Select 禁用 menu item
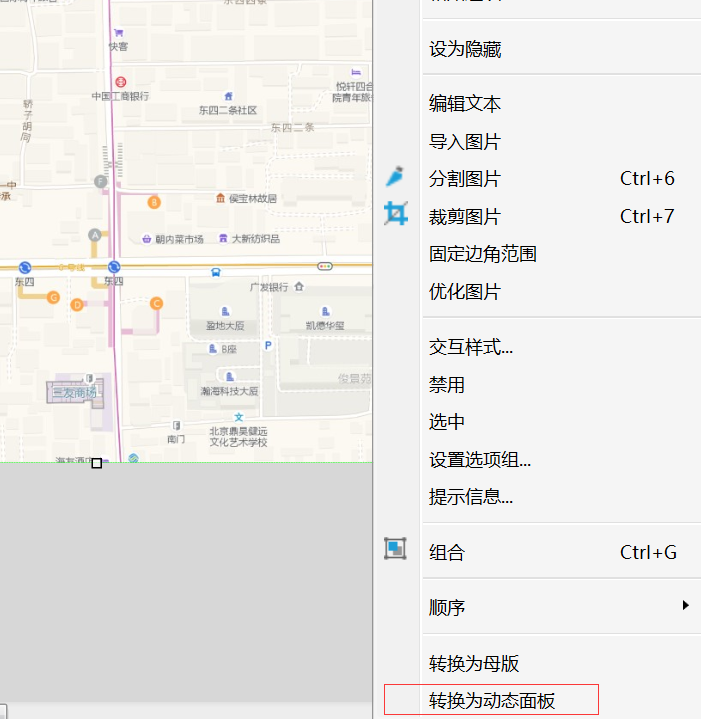 click(x=447, y=384)
